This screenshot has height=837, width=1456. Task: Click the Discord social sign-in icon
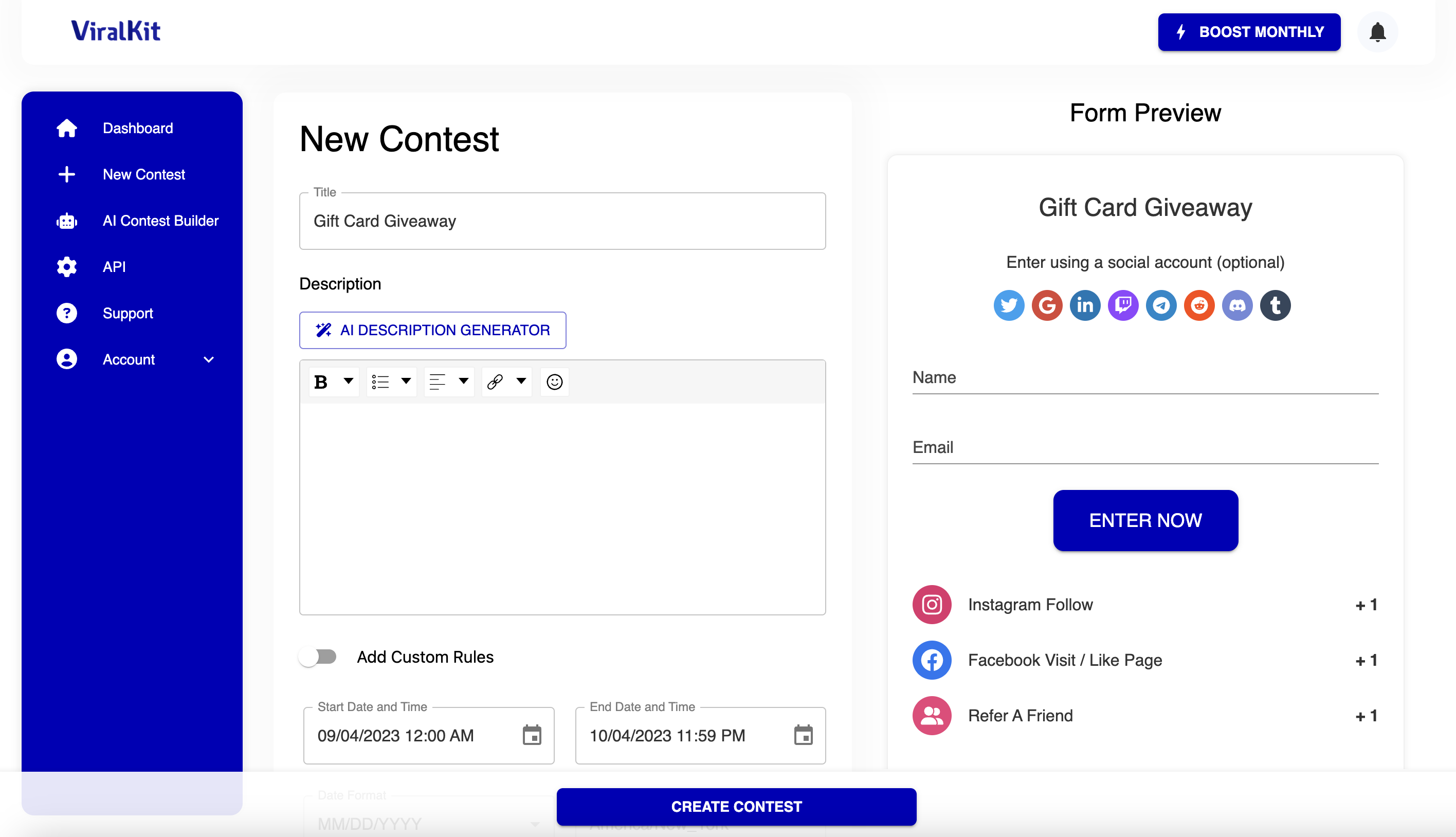tap(1237, 305)
